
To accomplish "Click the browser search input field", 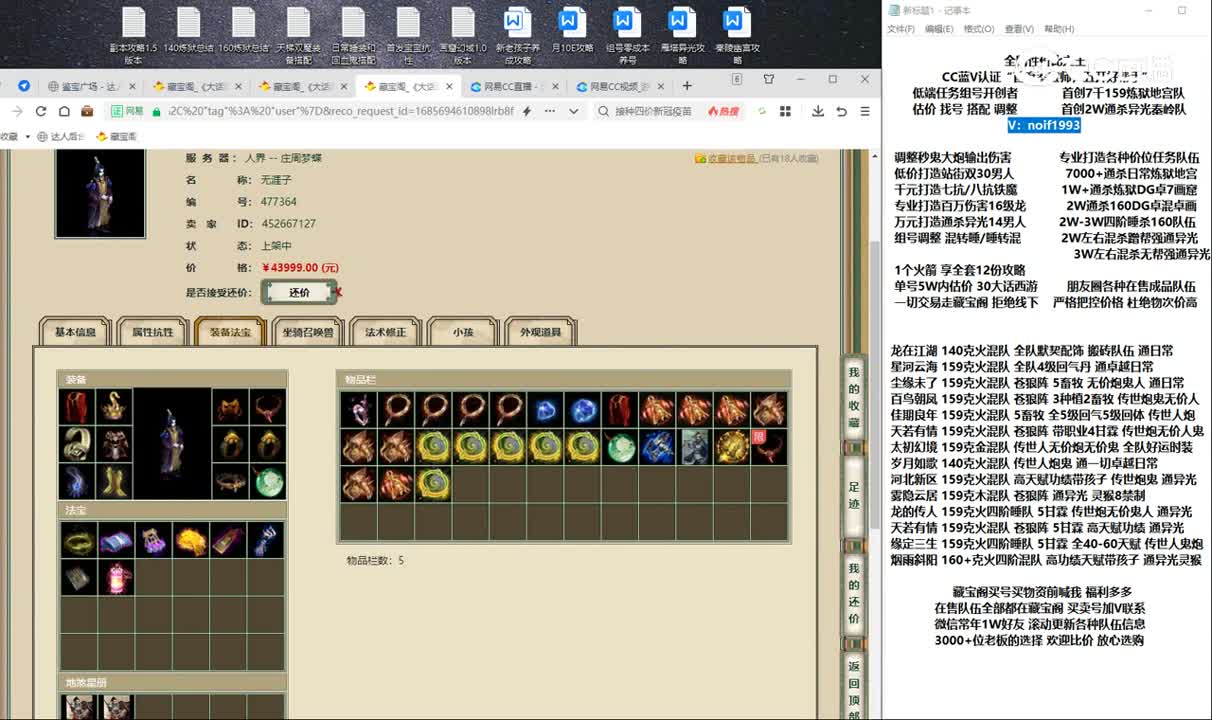I will point(654,111).
